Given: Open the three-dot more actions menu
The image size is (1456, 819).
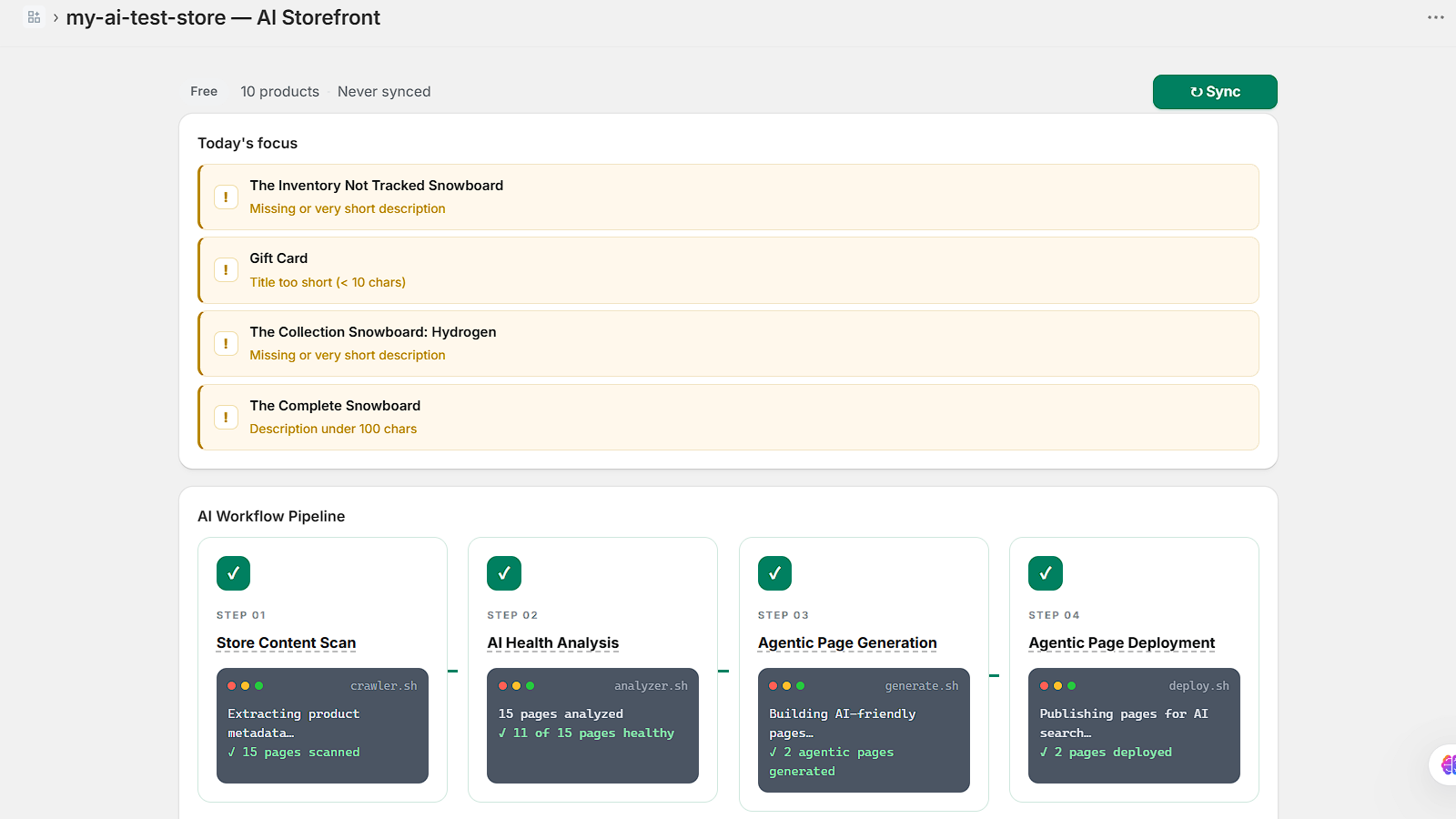Looking at the screenshot, I should [x=1436, y=17].
